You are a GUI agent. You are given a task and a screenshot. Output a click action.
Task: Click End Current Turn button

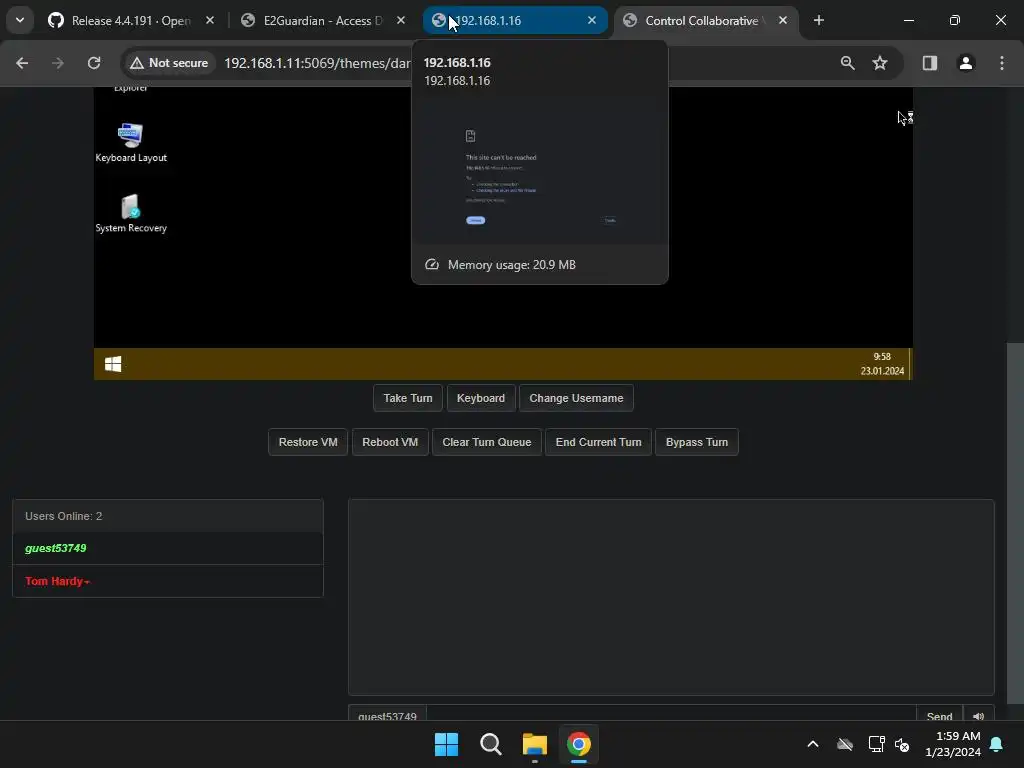(598, 442)
